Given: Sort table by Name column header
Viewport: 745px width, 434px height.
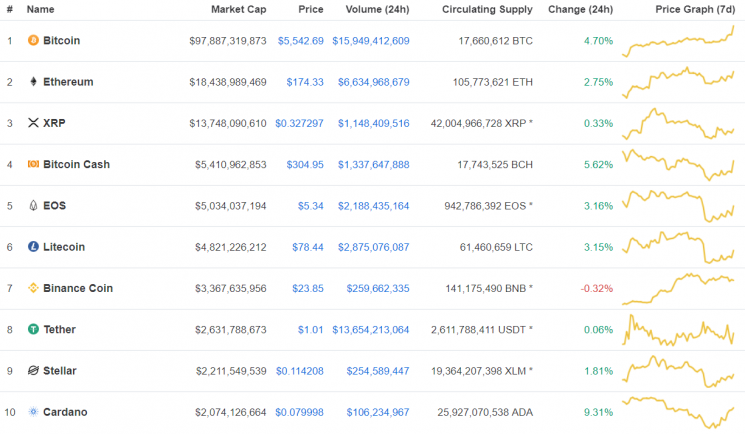Looking at the screenshot, I should (x=40, y=9).
